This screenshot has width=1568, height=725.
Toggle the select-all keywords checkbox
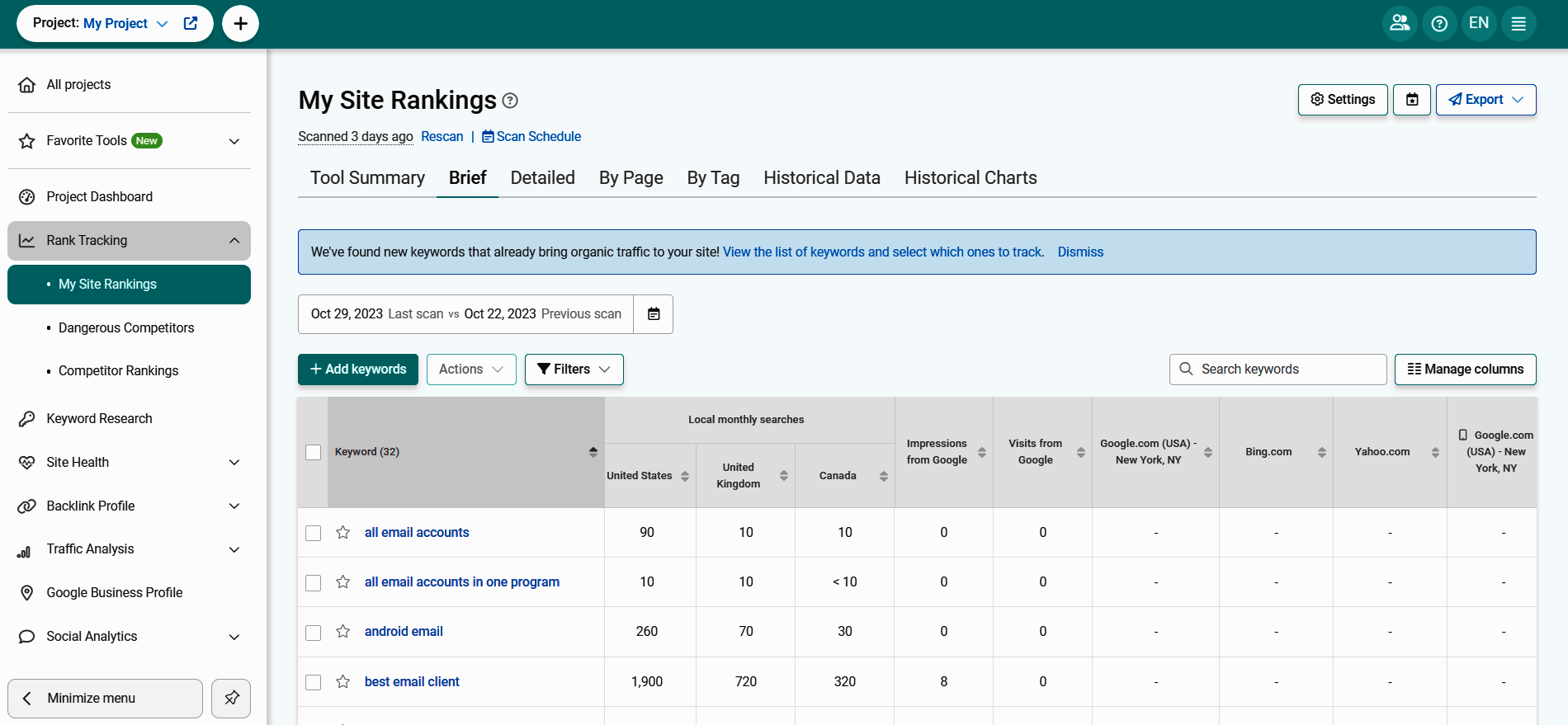pos(314,452)
